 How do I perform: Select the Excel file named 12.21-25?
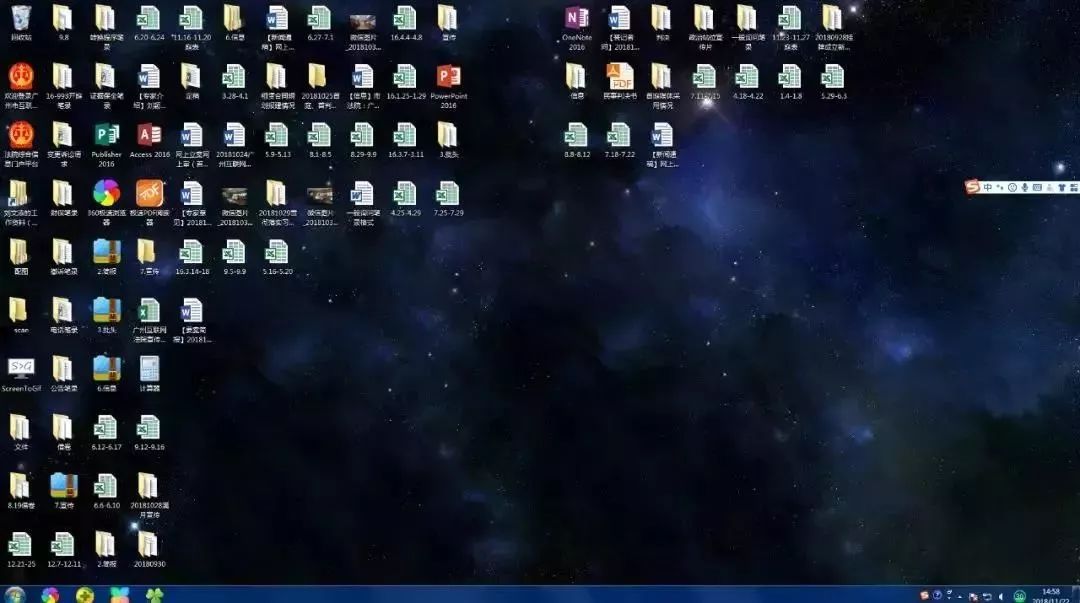pyautogui.click(x=20, y=544)
